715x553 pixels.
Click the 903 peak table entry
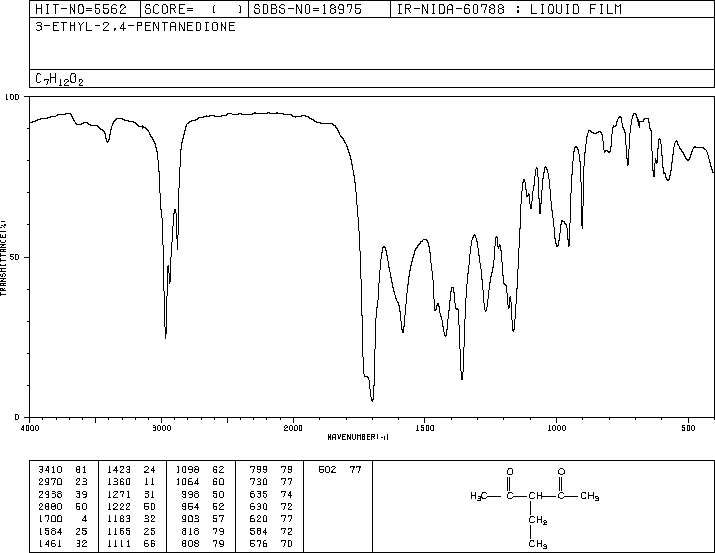pos(203,519)
